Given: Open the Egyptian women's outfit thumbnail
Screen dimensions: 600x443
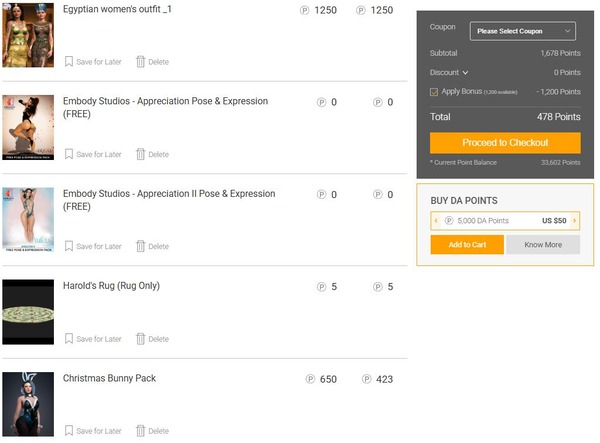Looking at the screenshot, I should click(28, 34).
